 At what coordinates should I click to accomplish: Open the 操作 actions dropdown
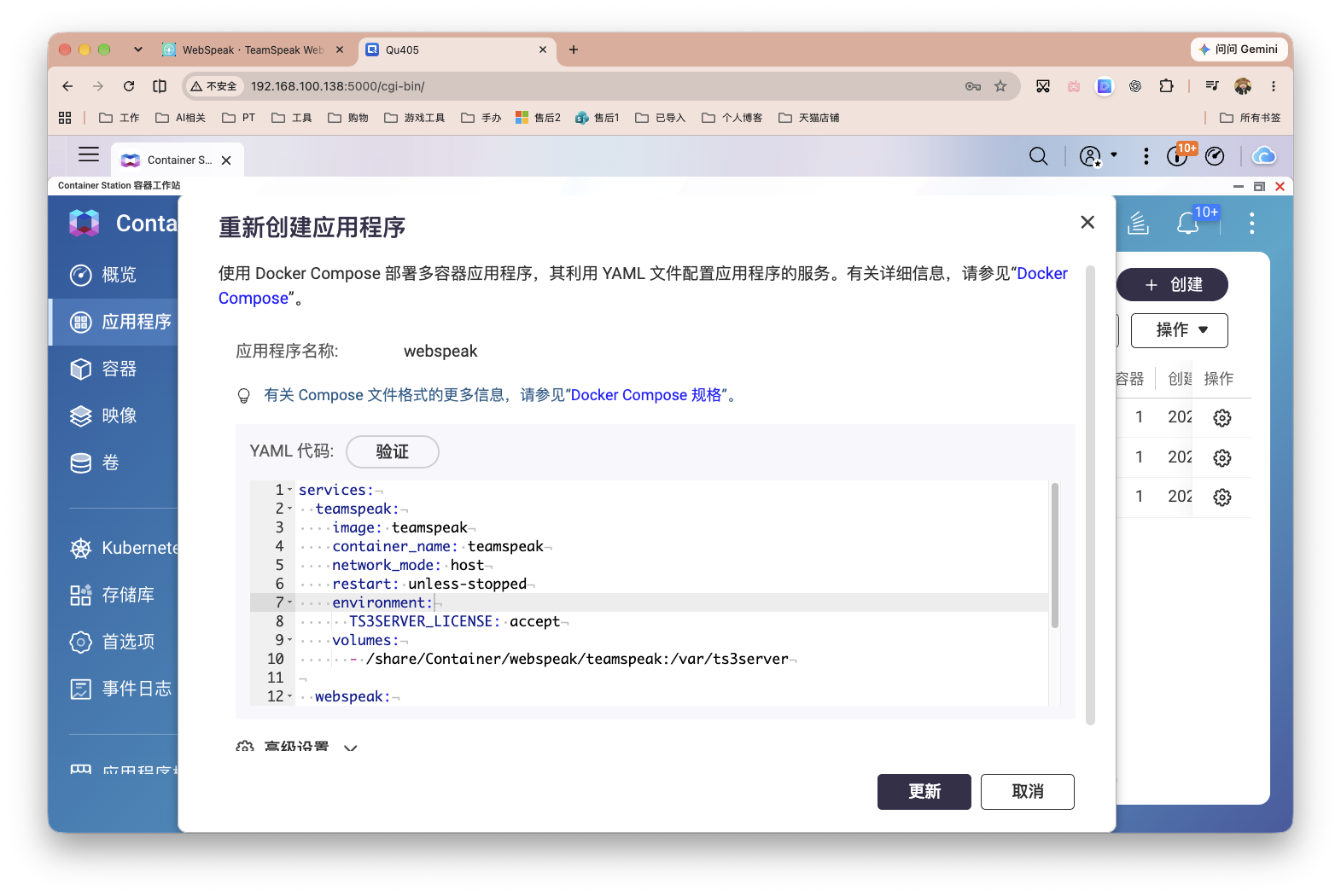click(1179, 330)
